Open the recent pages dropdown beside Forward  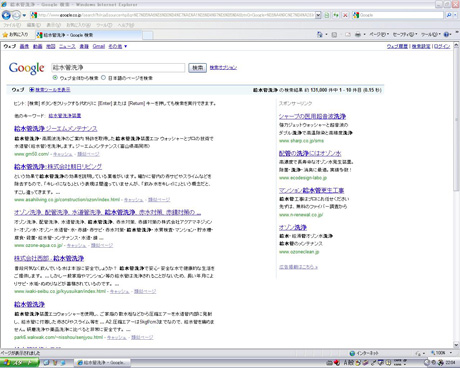click(24, 15)
